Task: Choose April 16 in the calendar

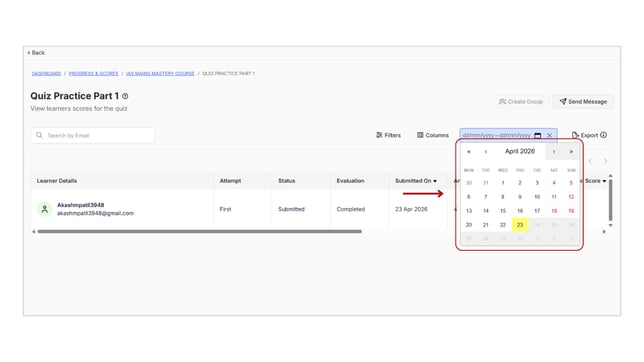Action: 520,211
